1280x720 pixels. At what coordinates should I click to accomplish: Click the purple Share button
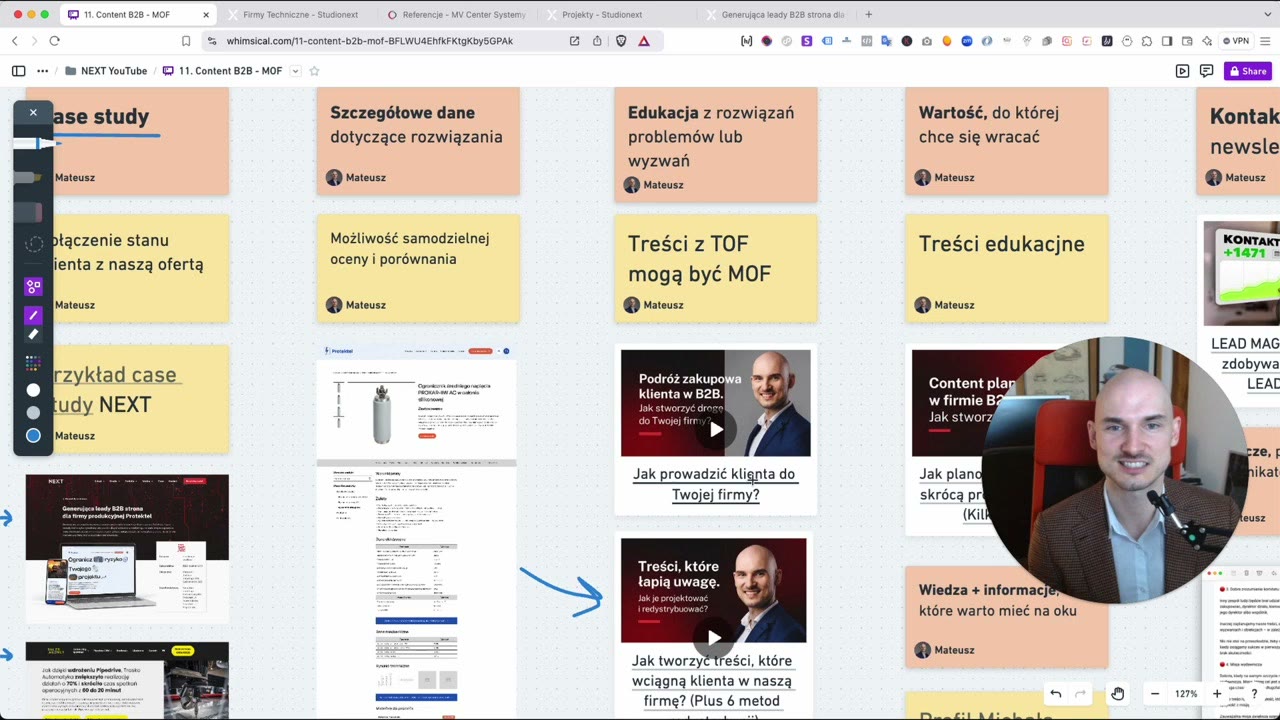tap(1247, 71)
